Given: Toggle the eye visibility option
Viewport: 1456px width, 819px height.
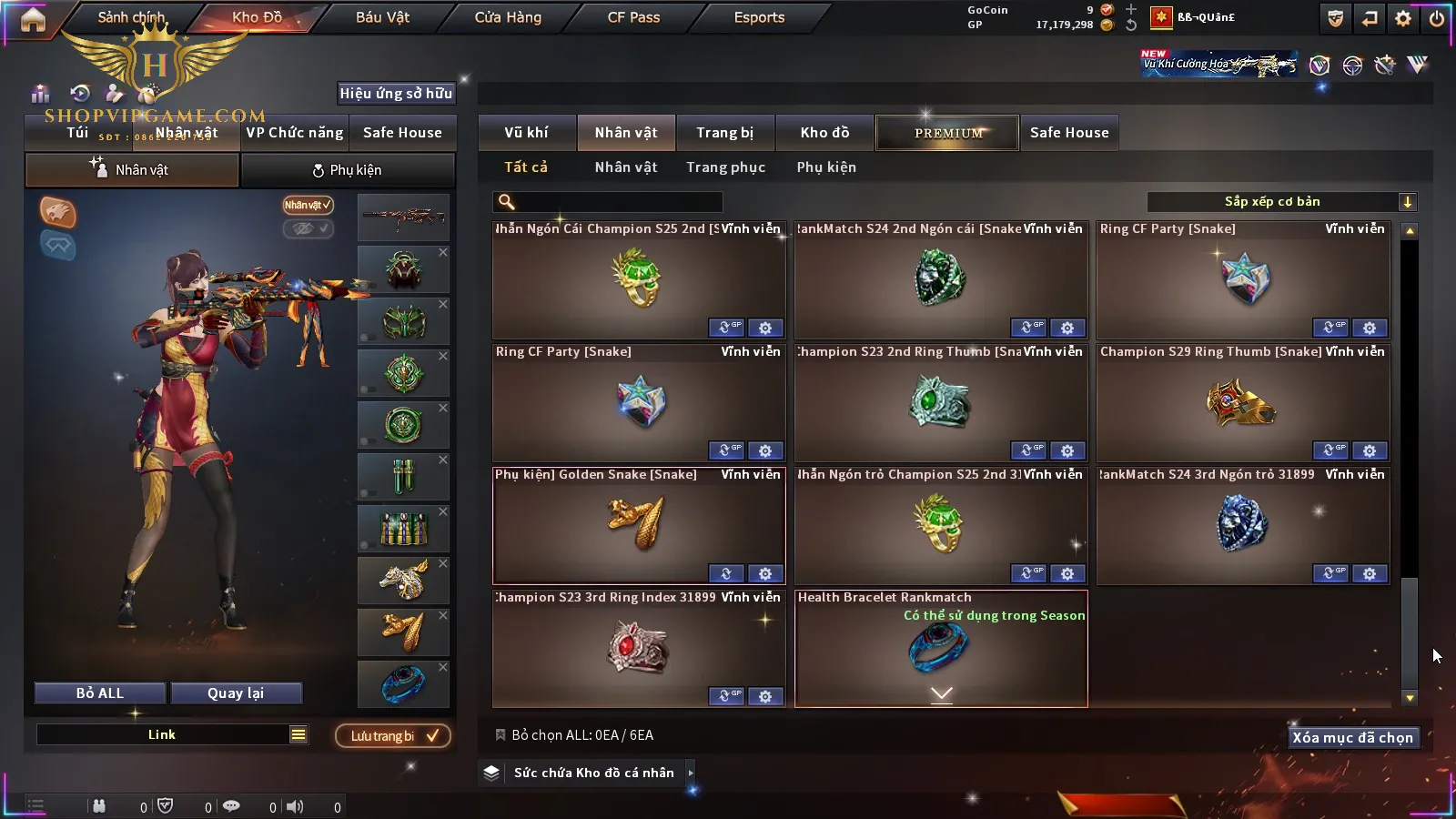Looking at the screenshot, I should (308, 228).
